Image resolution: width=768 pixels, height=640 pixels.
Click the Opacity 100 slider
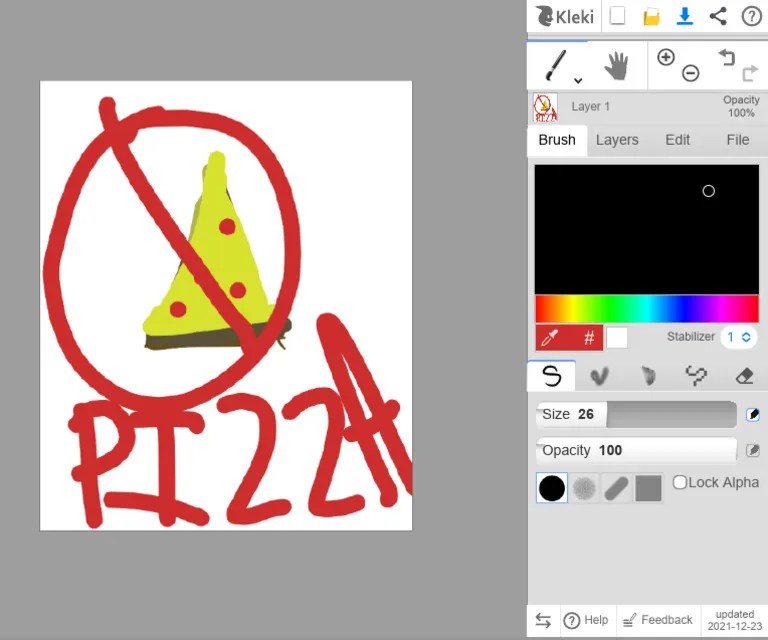636,450
